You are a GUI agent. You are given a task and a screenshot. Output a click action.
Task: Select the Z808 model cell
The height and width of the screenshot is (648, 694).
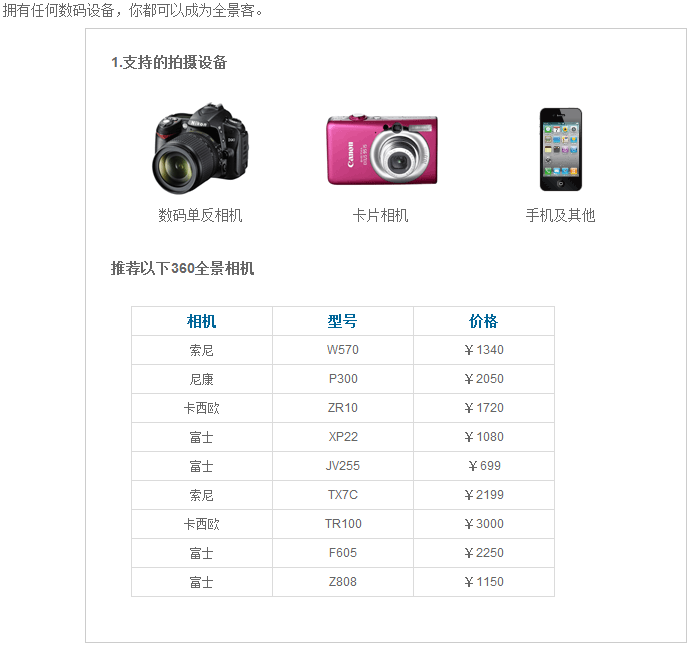pyautogui.click(x=343, y=582)
